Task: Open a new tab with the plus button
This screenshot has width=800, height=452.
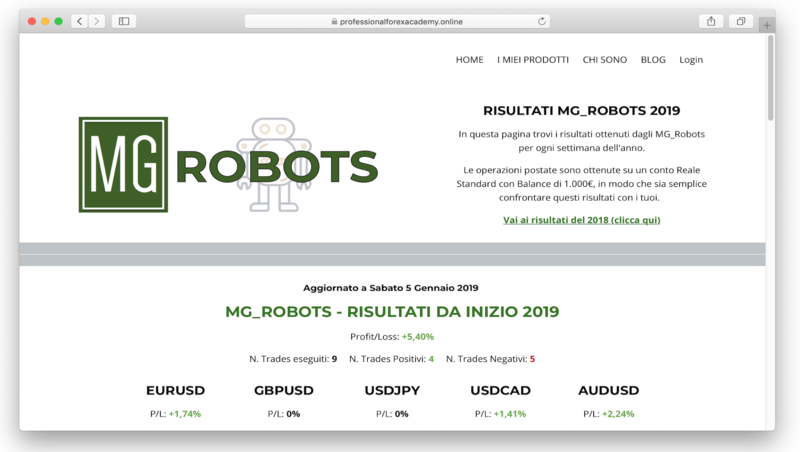Action: pyautogui.click(x=767, y=24)
